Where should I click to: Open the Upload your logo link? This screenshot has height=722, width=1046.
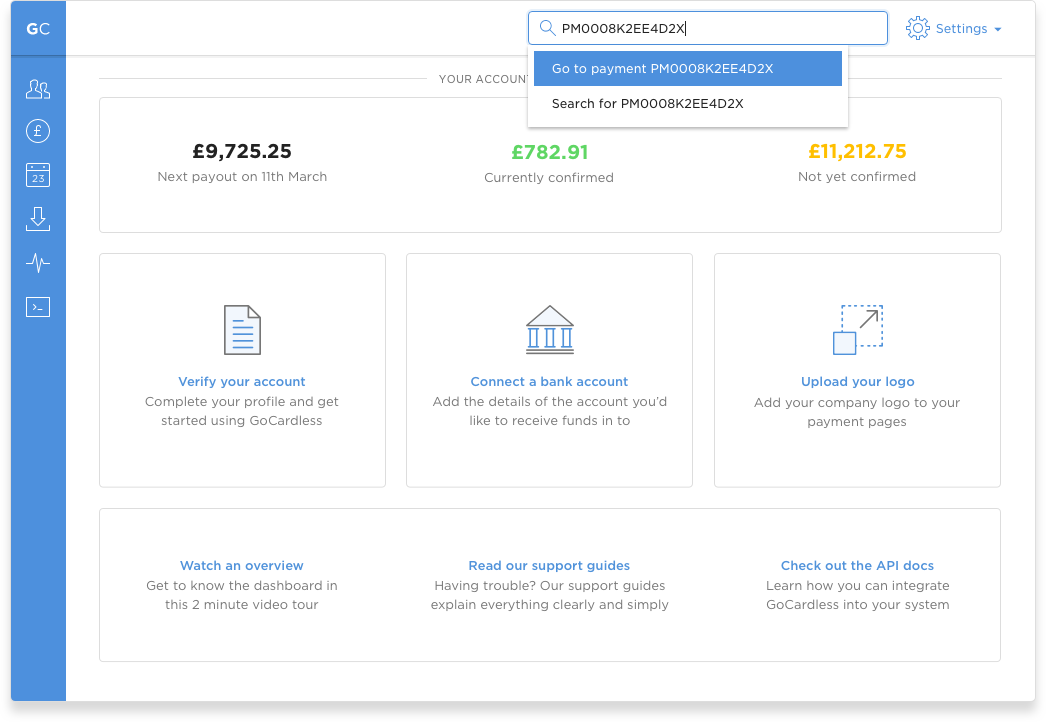click(x=857, y=382)
